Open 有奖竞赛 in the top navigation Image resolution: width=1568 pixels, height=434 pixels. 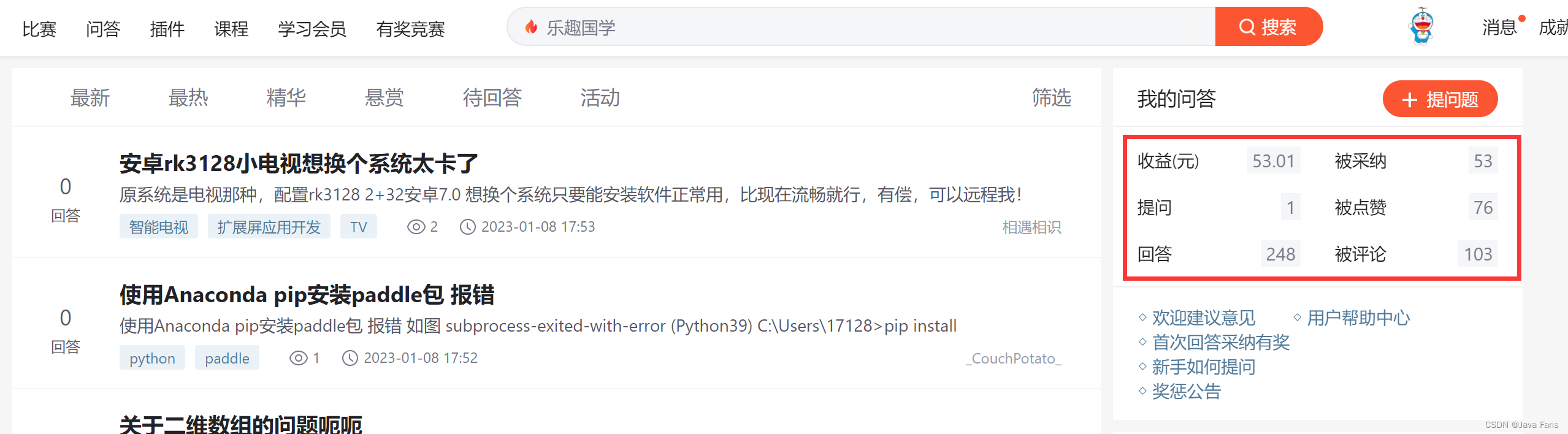click(410, 29)
